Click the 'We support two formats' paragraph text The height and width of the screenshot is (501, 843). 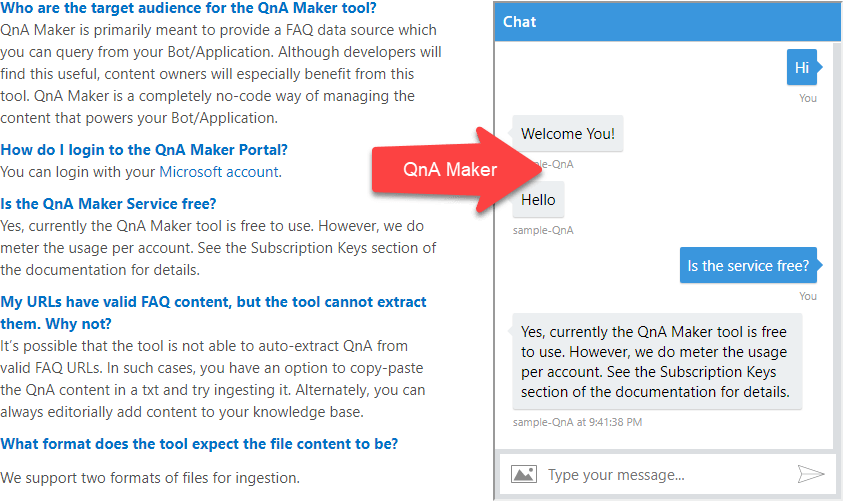150,477
